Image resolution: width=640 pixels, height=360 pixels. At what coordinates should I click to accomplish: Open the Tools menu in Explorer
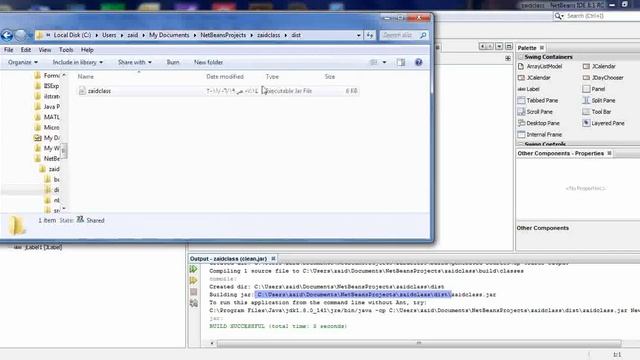click(x=66, y=50)
